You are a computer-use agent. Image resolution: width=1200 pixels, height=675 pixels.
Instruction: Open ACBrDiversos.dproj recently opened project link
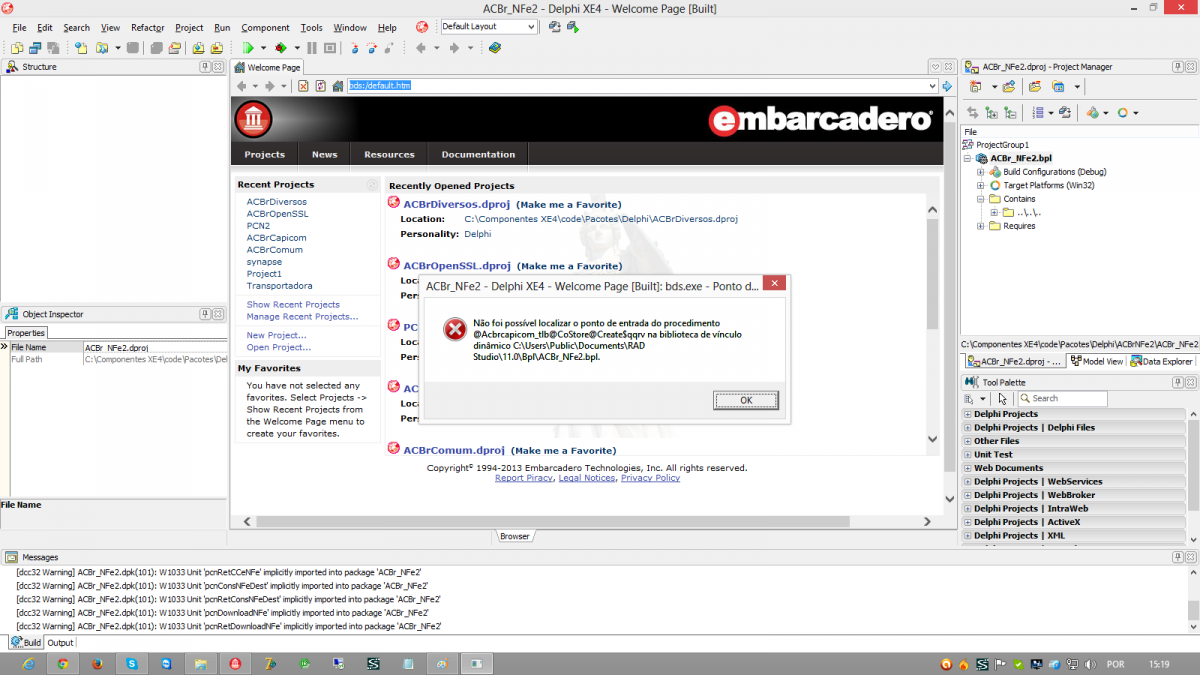click(x=457, y=204)
